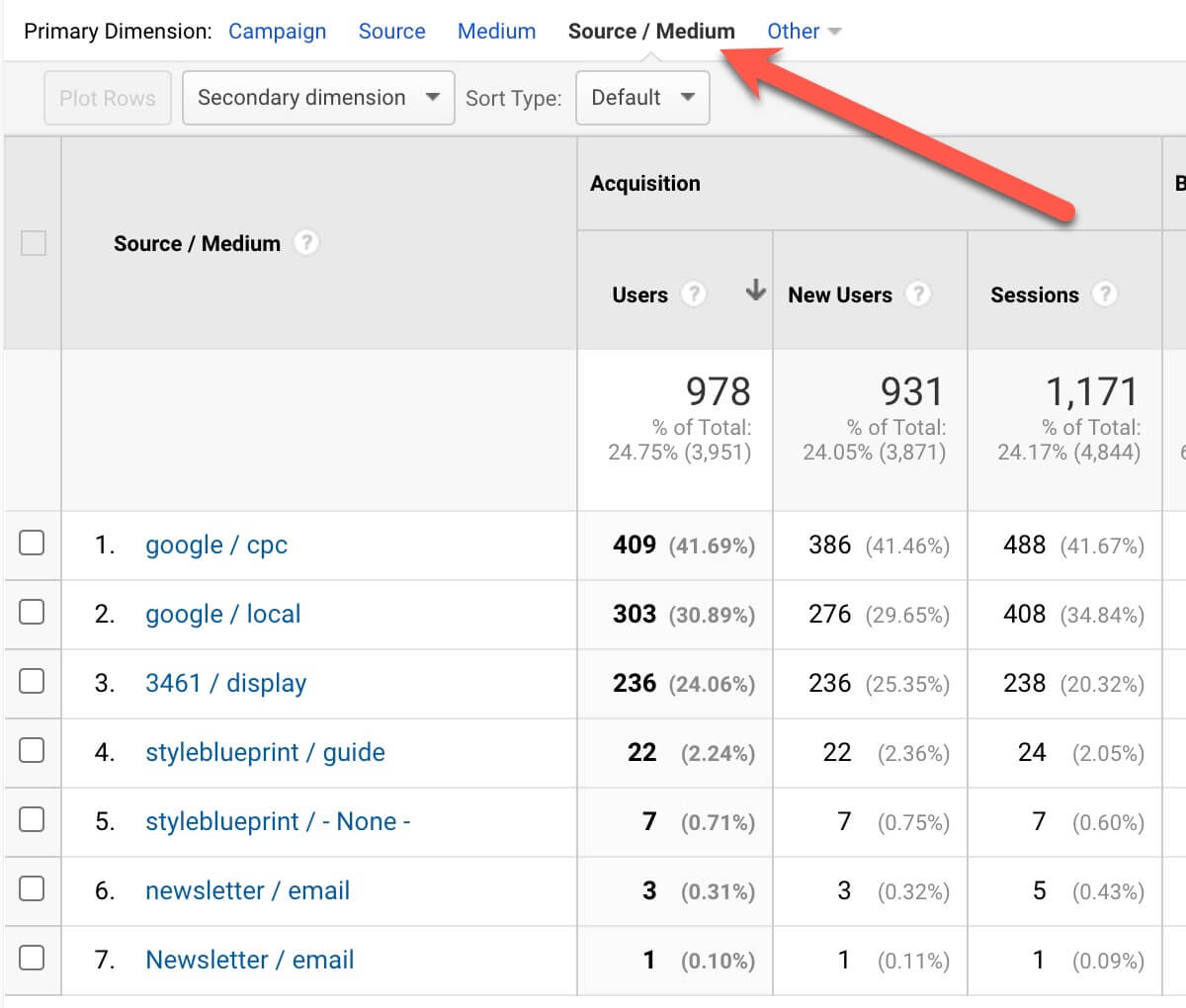Image resolution: width=1186 pixels, height=1008 pixels.
Task: Click the Users sort descending arrow
Action: coord(755,291)
